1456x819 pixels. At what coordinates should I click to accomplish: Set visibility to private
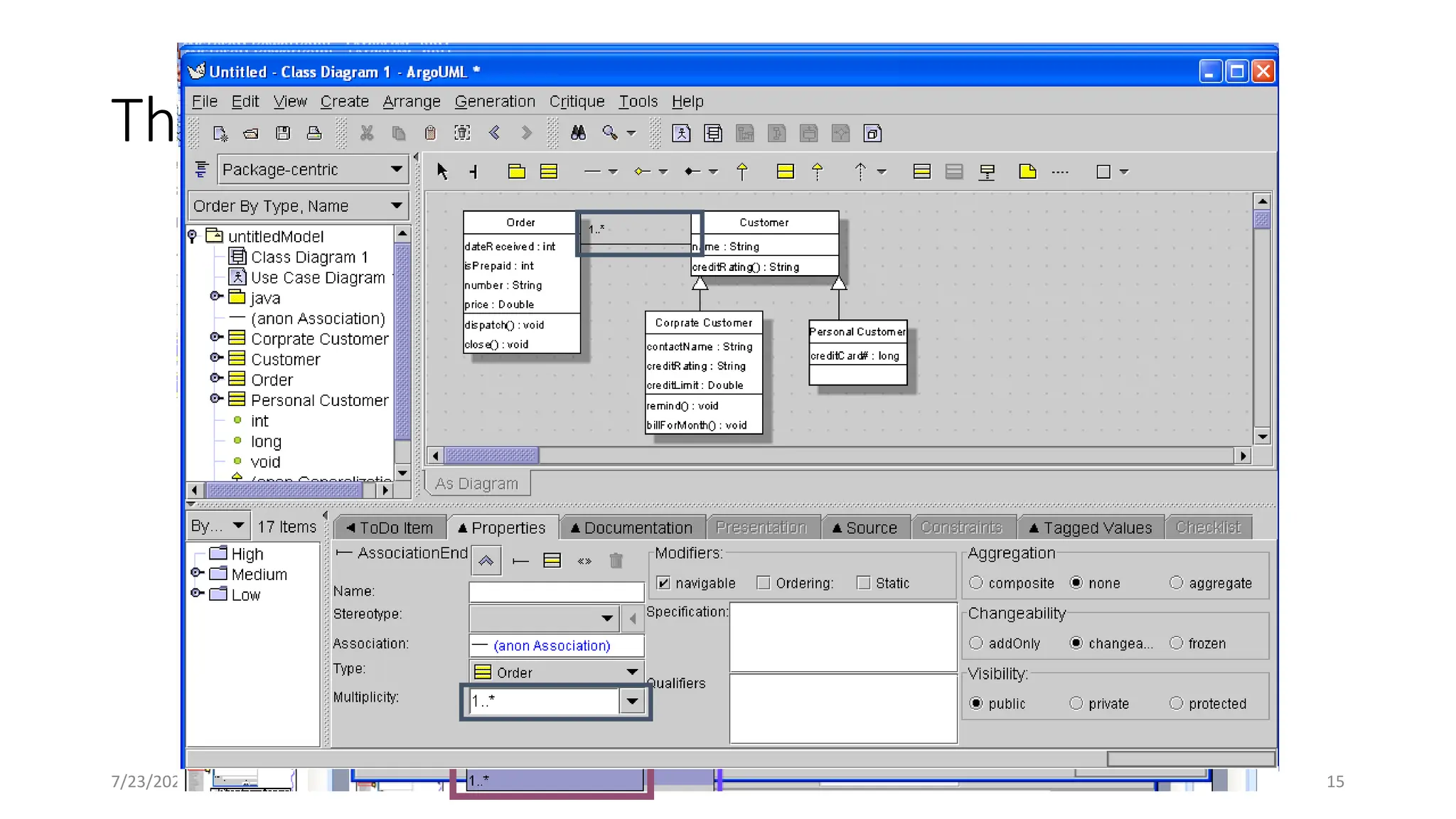(x=1076, y=704)
